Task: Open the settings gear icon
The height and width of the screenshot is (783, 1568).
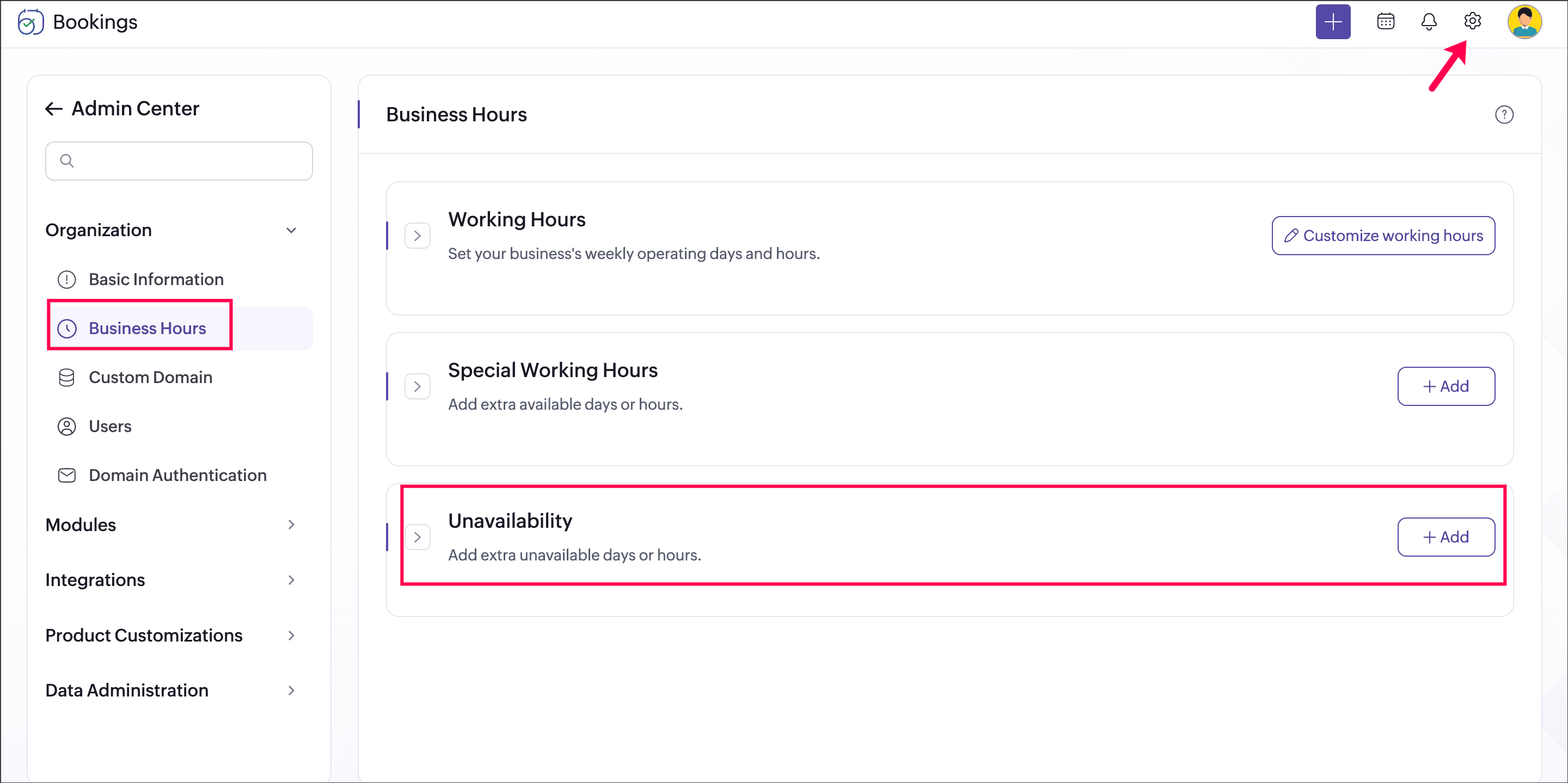Action: (x=1472, y=21)
